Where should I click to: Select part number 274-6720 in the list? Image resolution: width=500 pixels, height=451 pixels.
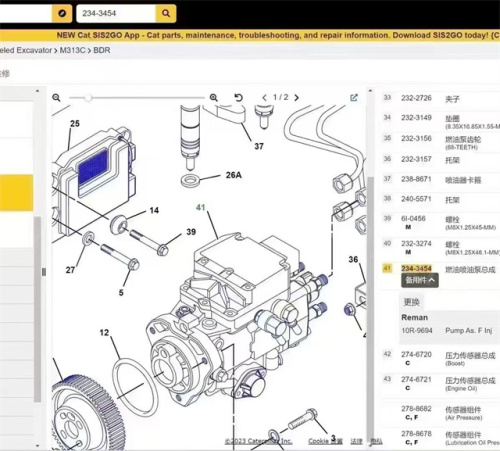pyautogui.click(x=416, y=354)
